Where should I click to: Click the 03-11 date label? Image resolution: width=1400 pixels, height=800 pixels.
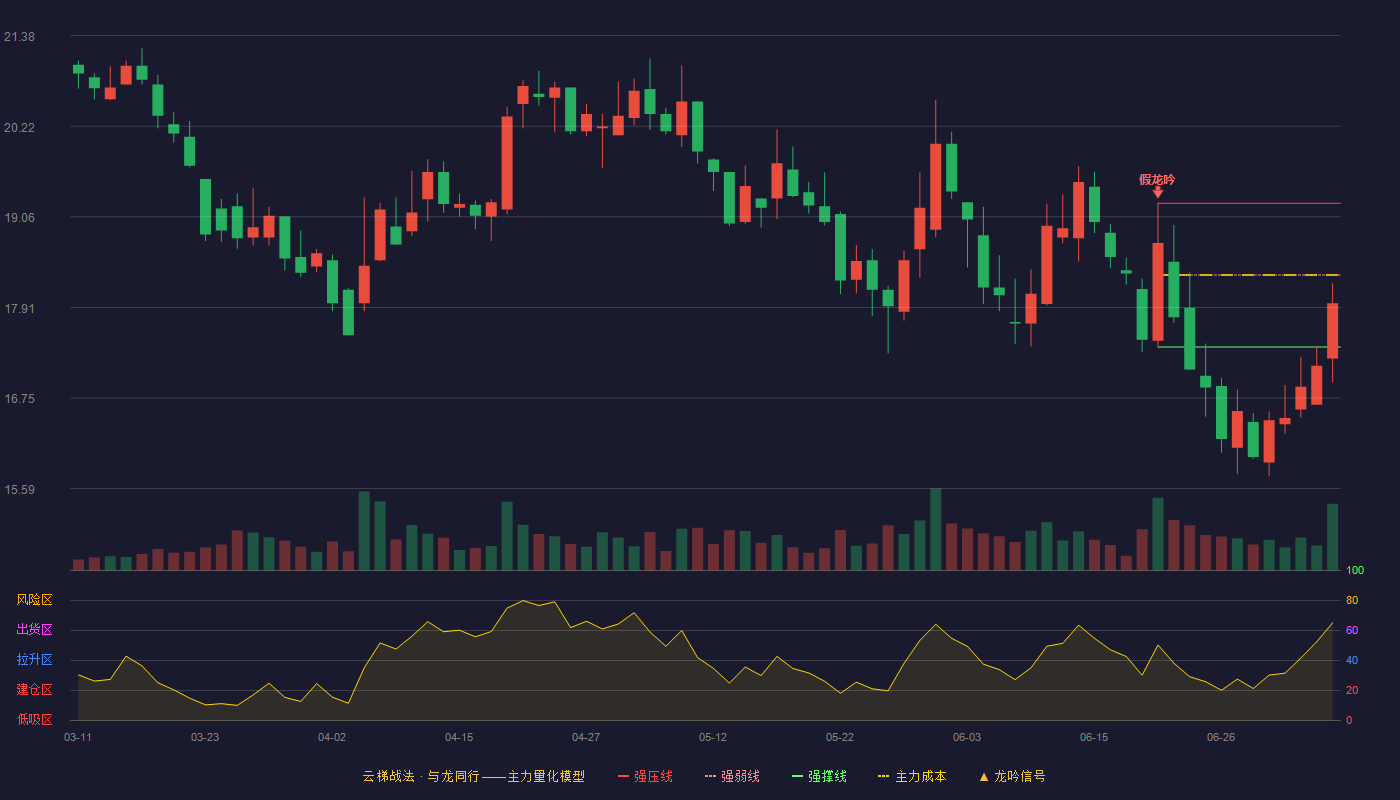click(x=78, y=737)
